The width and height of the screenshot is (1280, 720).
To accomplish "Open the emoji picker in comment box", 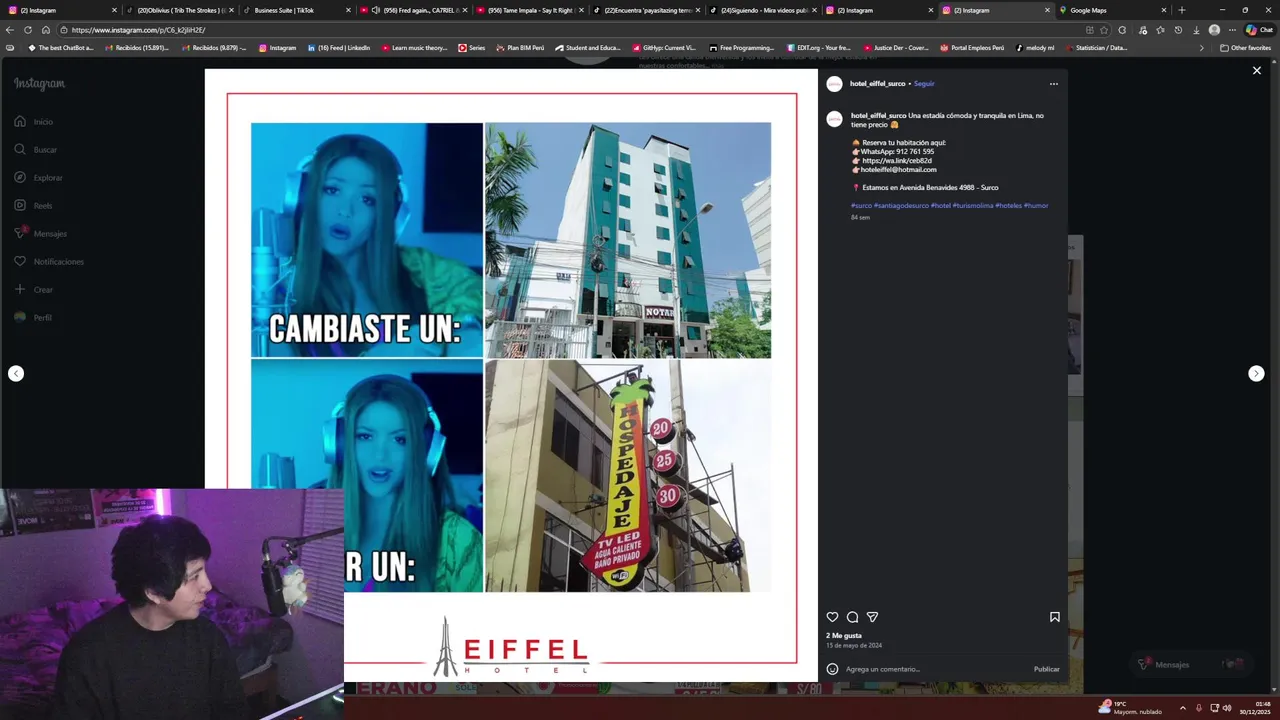I will pyautogui.click(x=832, y=669).
